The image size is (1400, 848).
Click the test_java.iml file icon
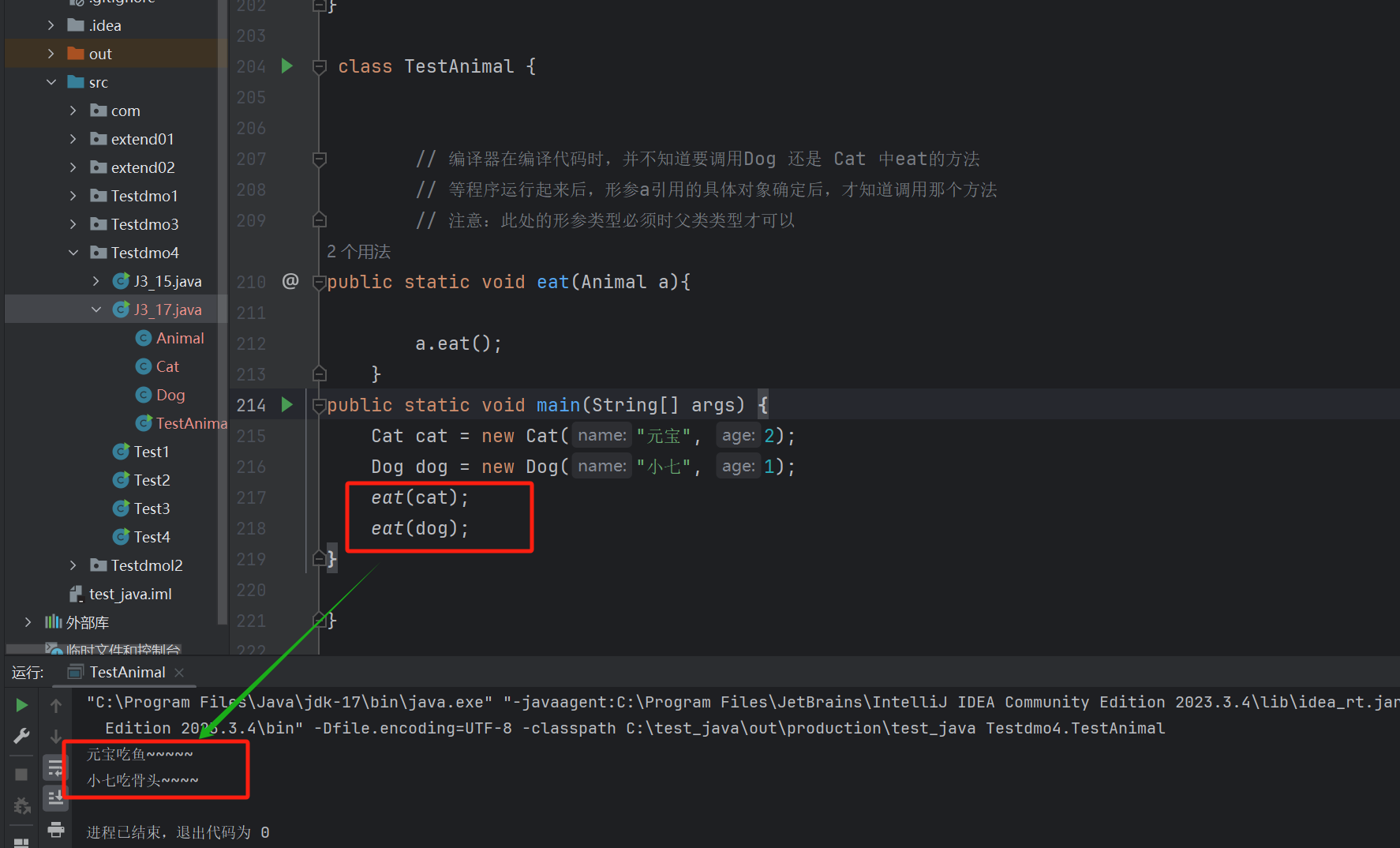(76, 594)
